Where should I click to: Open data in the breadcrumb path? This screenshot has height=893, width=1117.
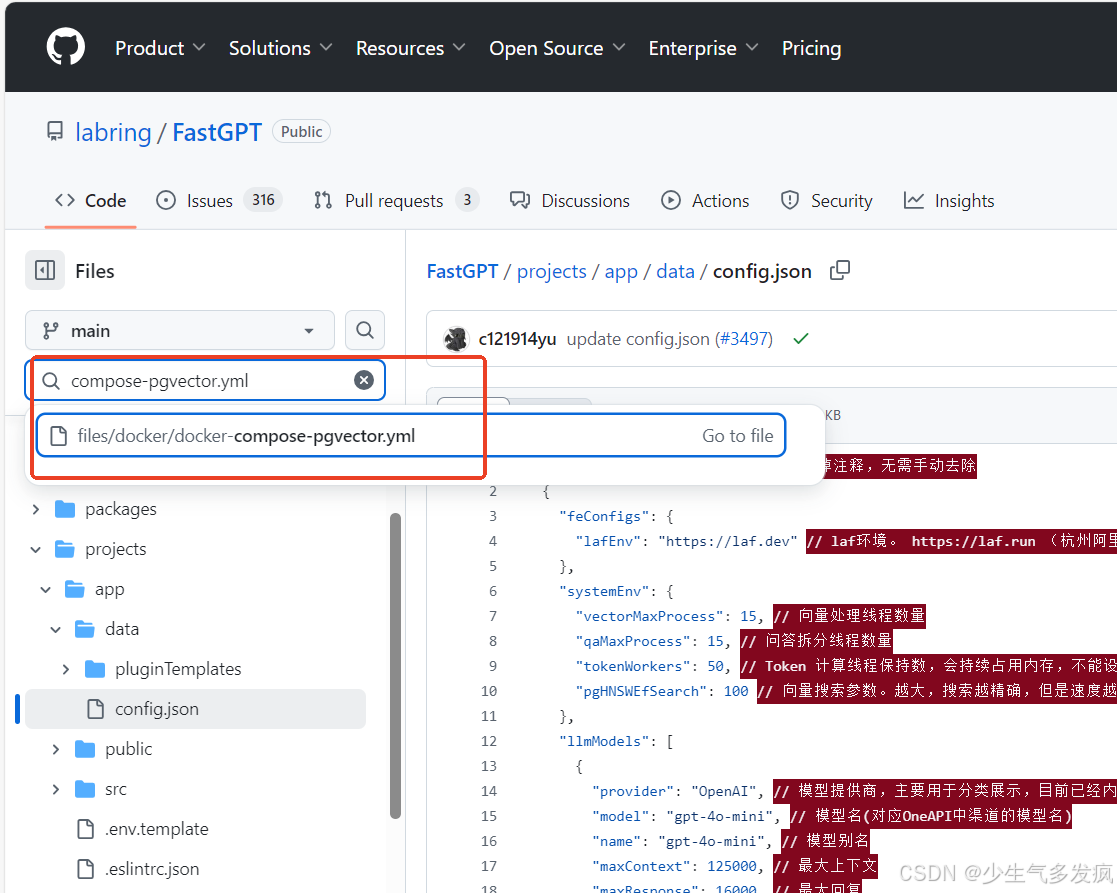point(675,271)
